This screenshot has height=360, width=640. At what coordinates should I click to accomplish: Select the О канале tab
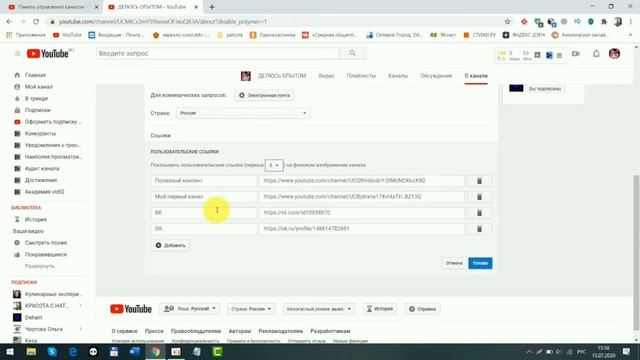476,76
